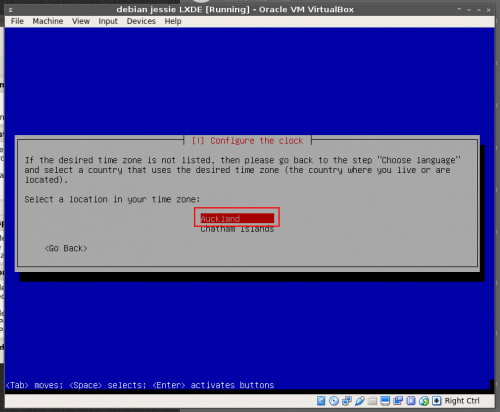Click the Right Ctrl host key label

click(x=462, y=401)
